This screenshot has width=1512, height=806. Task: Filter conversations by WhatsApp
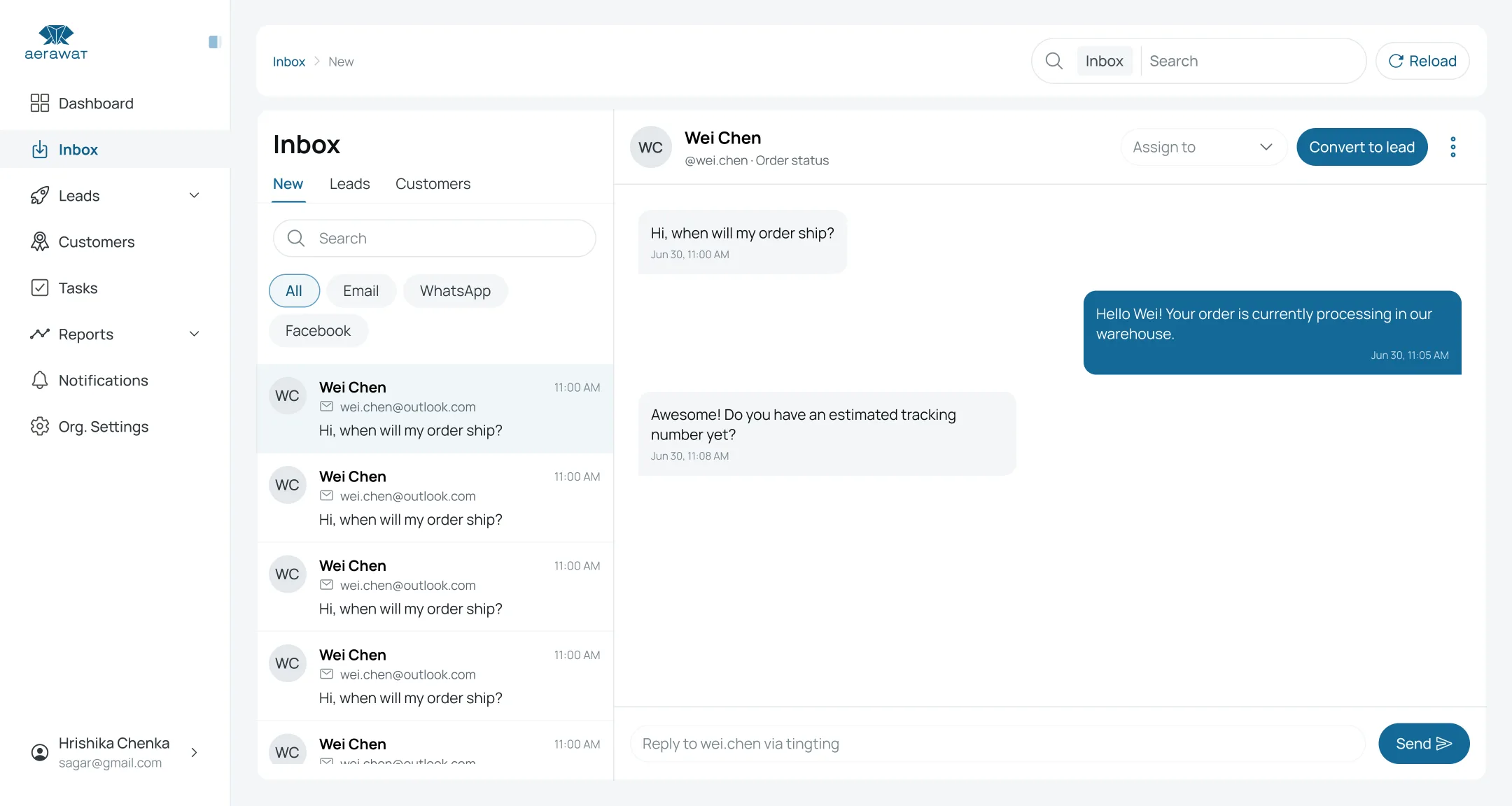[455, 290]
